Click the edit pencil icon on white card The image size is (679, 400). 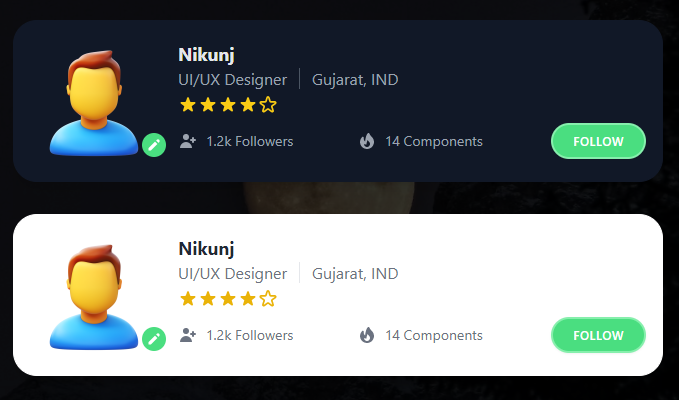tap(154, 339)
